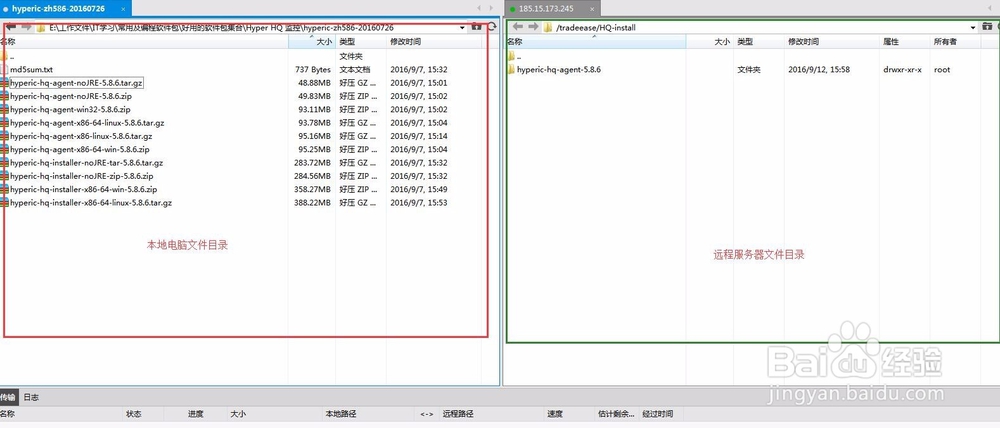1000x428 pixels.
Task: Open the 日志 log tab
Action: click(31, 397)
